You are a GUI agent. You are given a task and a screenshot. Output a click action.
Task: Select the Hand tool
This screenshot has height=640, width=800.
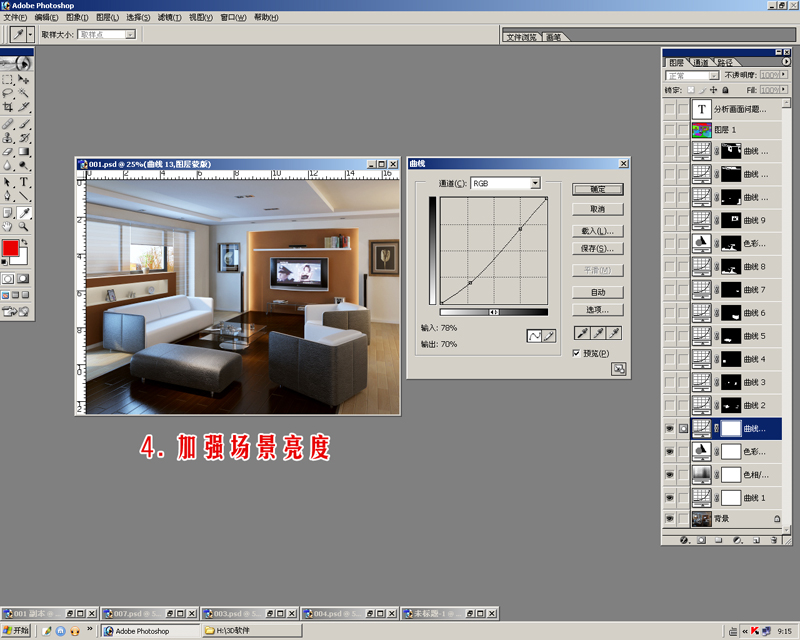[8, 227]
